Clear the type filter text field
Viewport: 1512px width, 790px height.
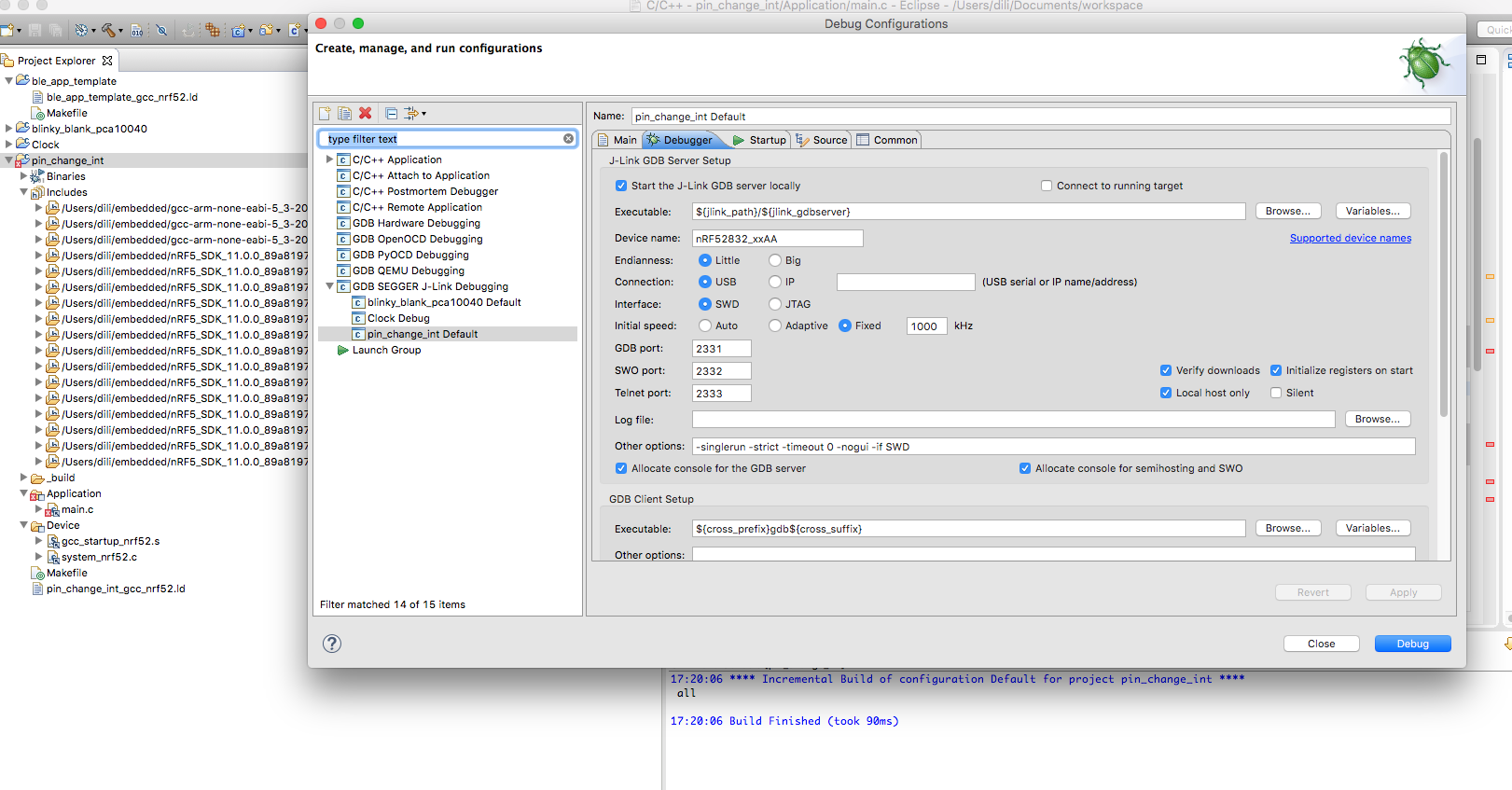pyautogui.click(x=568, y=139)
